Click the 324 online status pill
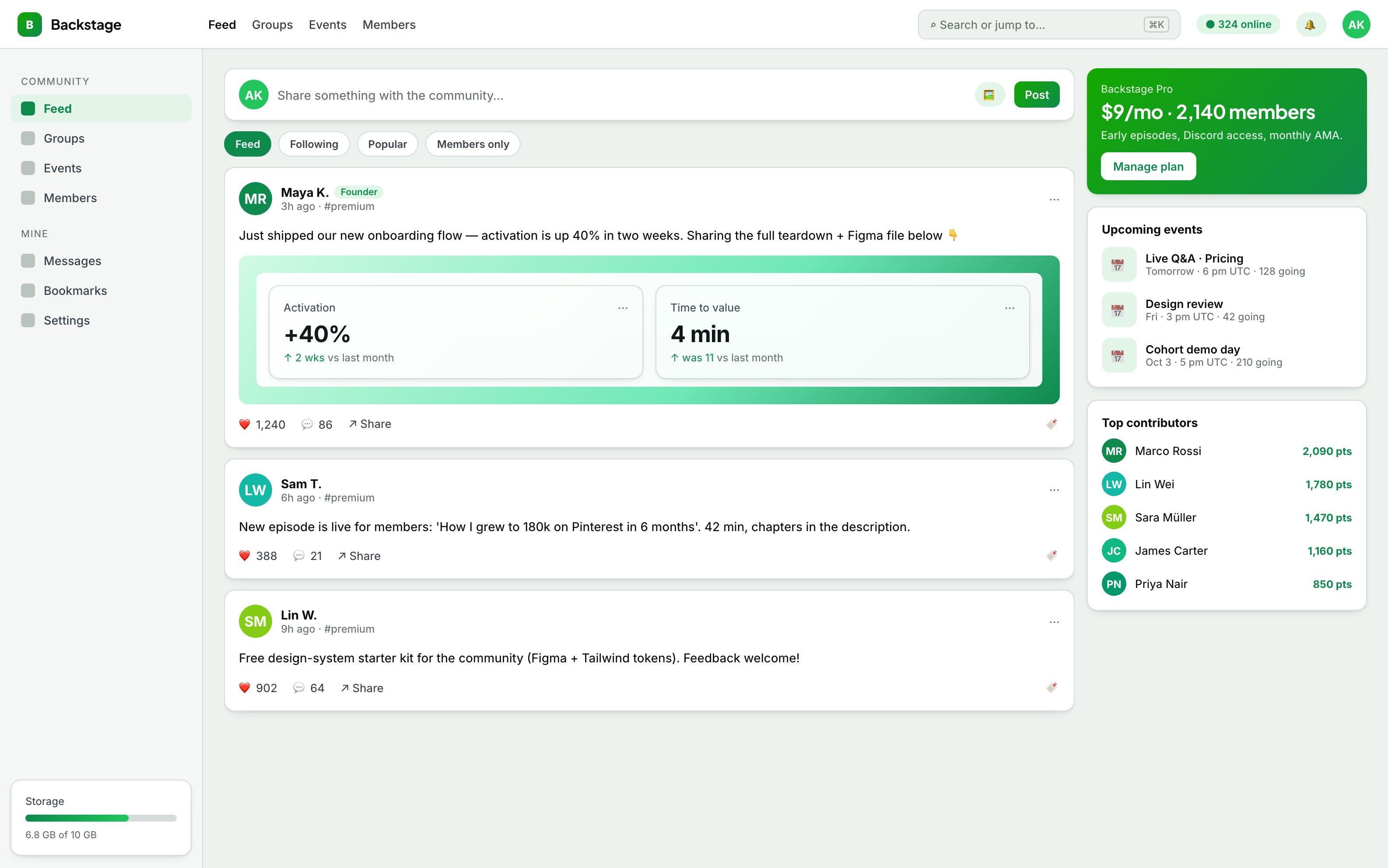This screenshot has width=1388, height=868. (x=1238, y=24)
